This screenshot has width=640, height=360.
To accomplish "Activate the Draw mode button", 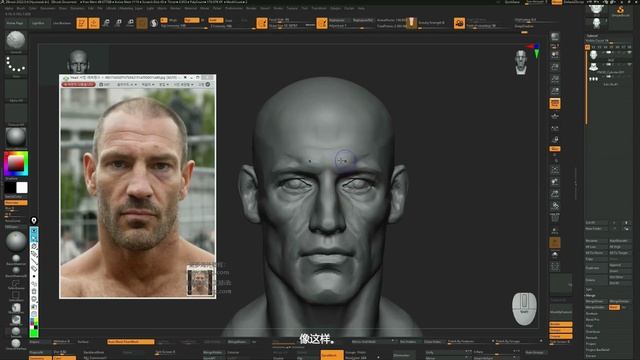I will coord(94,23).
